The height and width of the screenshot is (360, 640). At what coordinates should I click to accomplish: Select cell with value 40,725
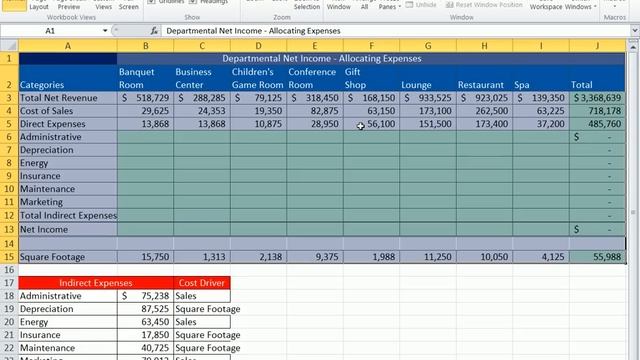[x=145, y=348]
